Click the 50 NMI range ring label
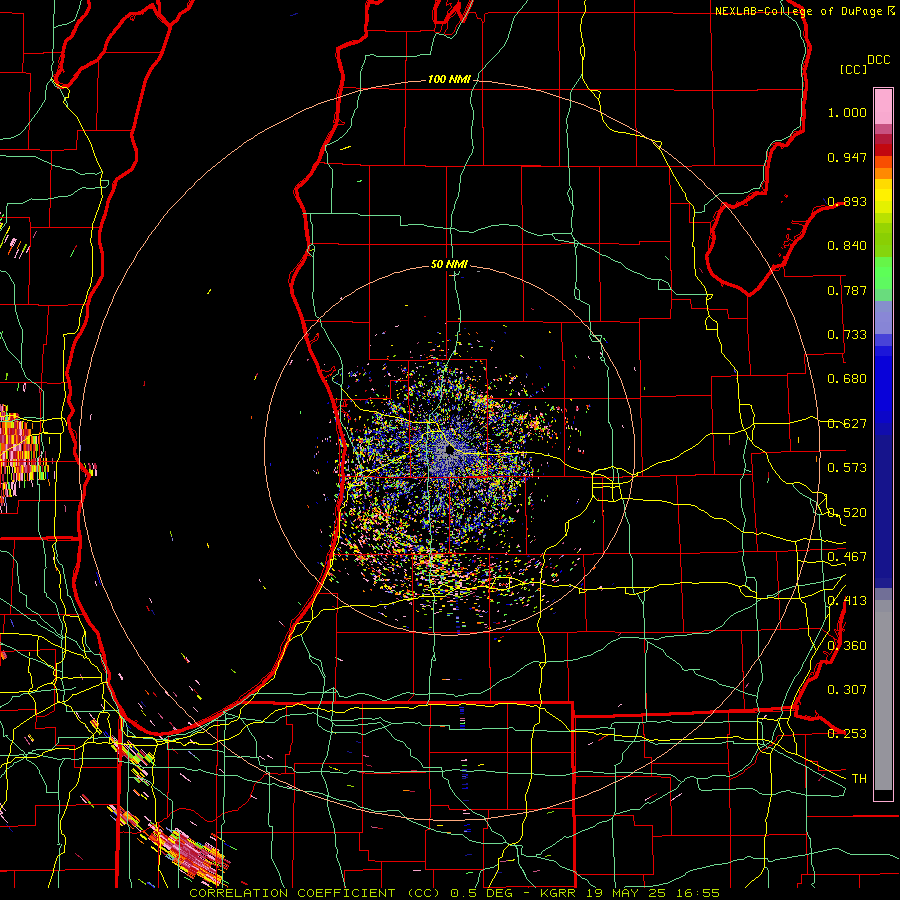The image size is (900, 900). point(449,264)
